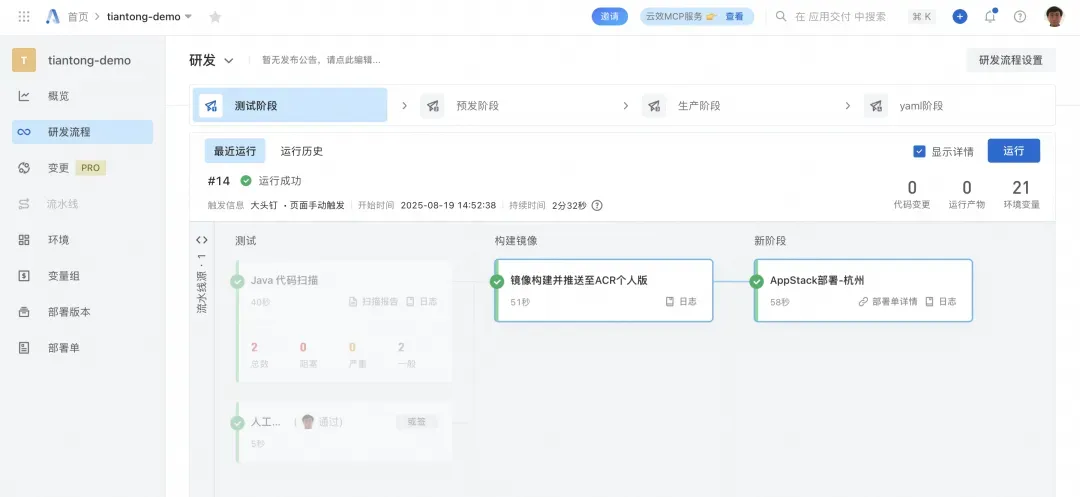Click the 或签 tag on 人工 card

[x=417, y=422]
